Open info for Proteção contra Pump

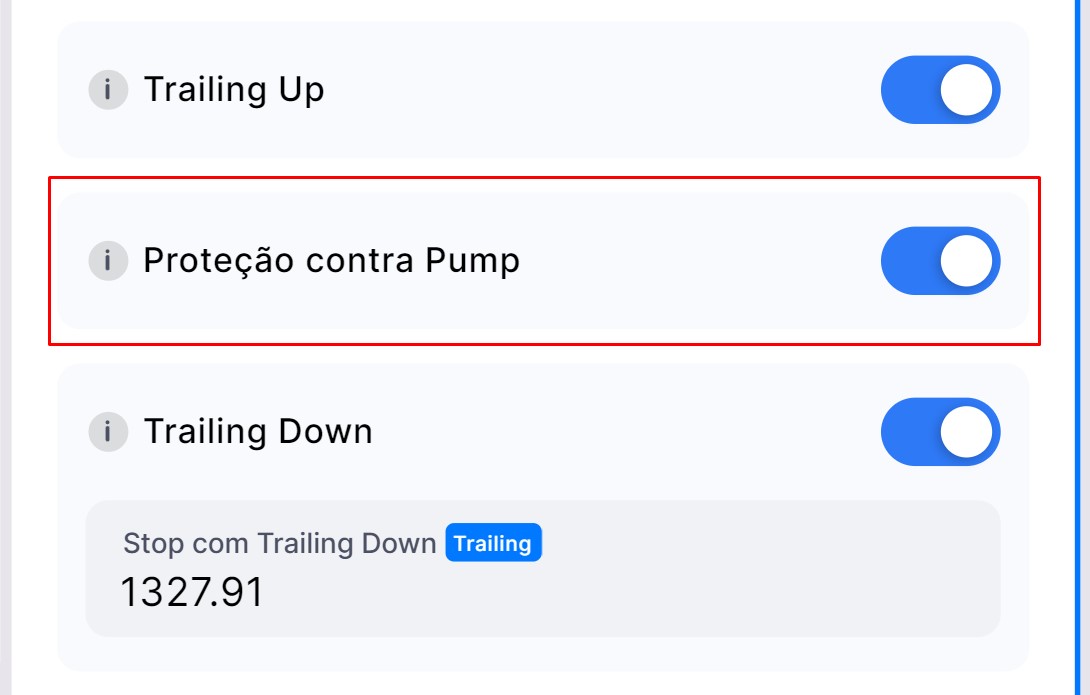pyautogui.click(x=108, y=261)
